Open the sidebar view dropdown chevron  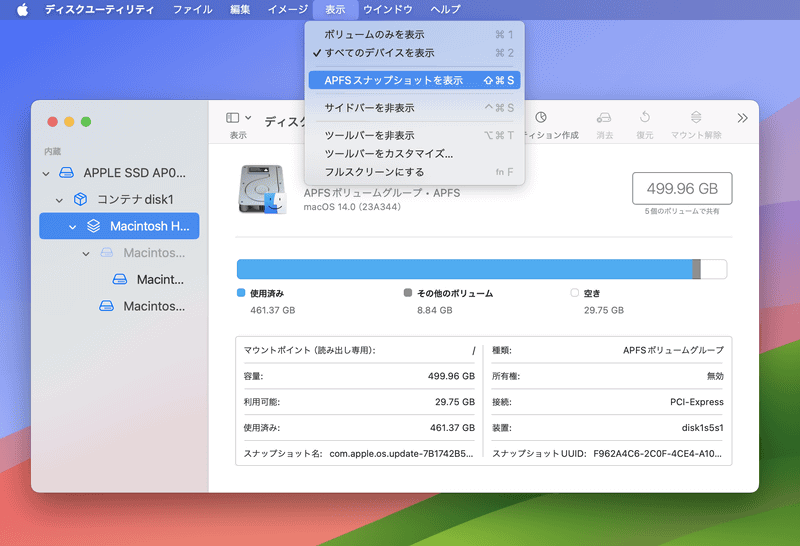(x=248, y=118)
